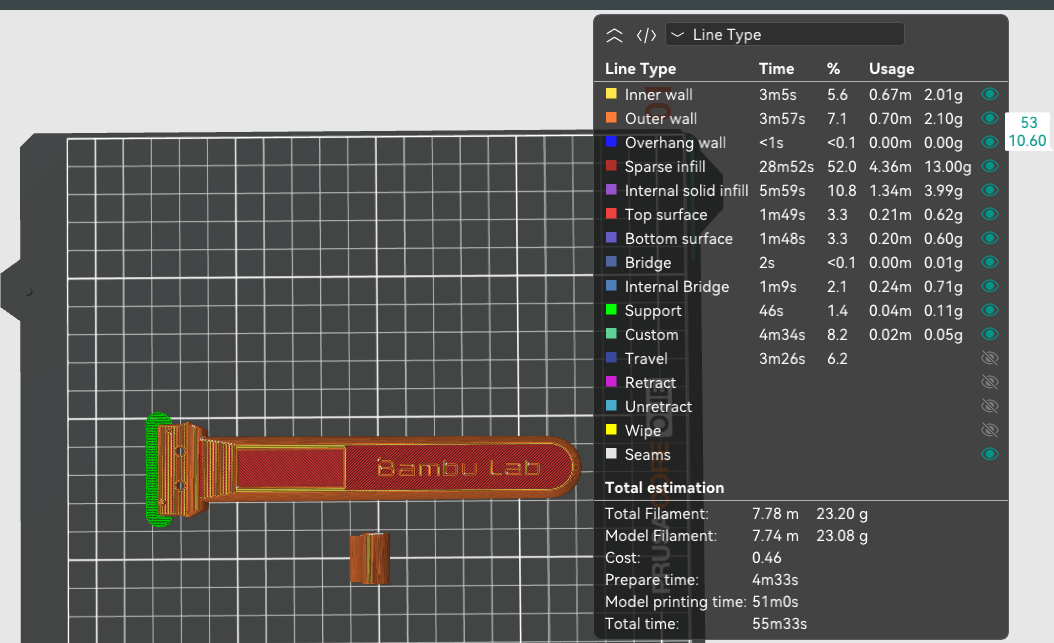Click the Internal solid infill label

click(686, 190)
